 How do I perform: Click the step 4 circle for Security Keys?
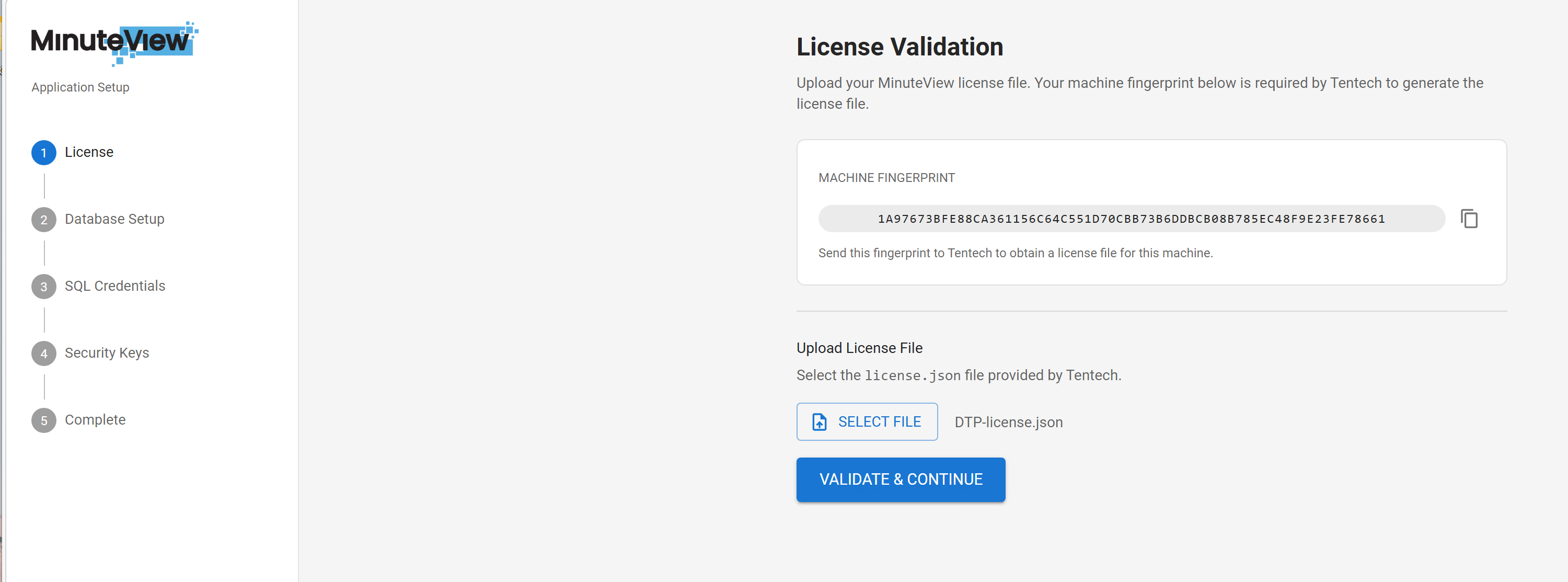43,353
